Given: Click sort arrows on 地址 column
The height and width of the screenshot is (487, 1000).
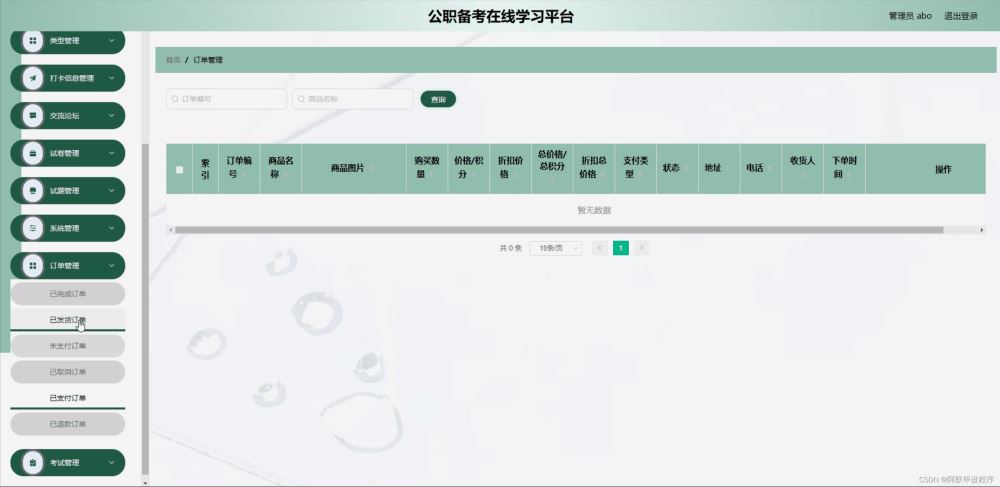Looking at the screenshot, I should pos(726,169).
